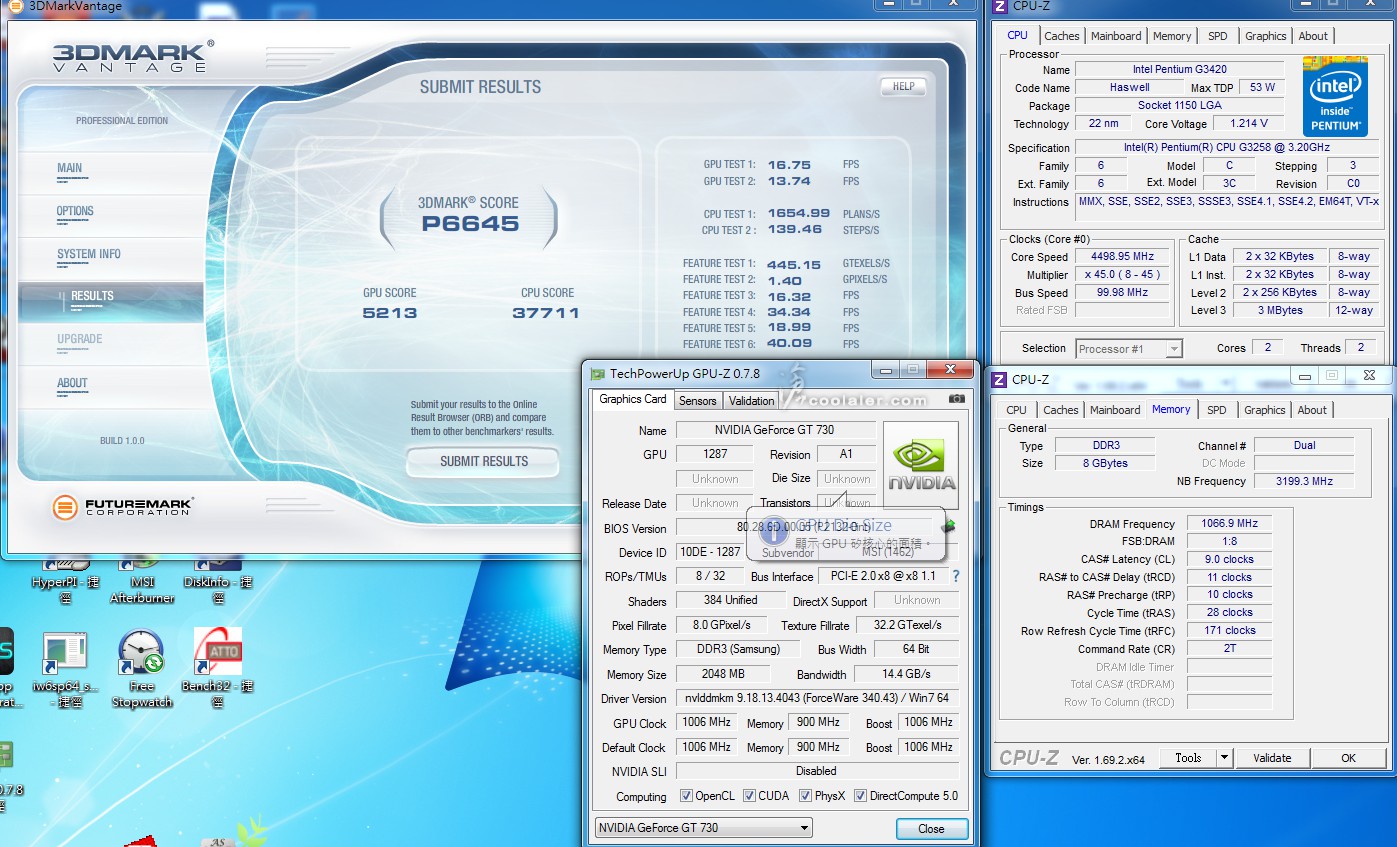Click CPU-Z memory window title icon
This screenshot has width=1397, height=847.
999,379
